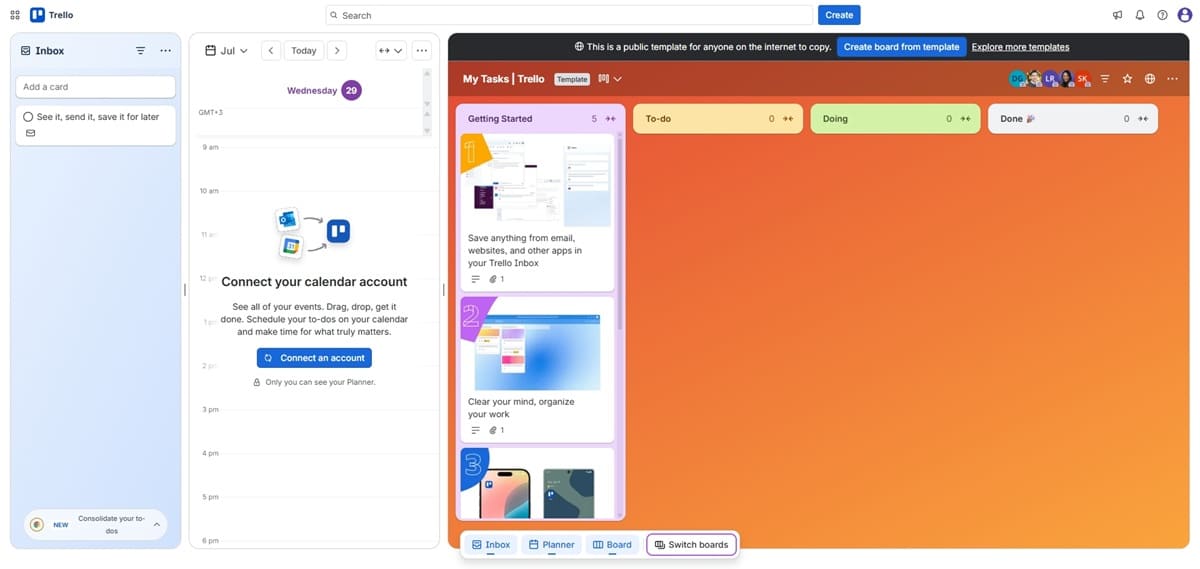This screenshot has height=569, width=1200.
Task: Collapse the Getting Started list
Action: 611,119
